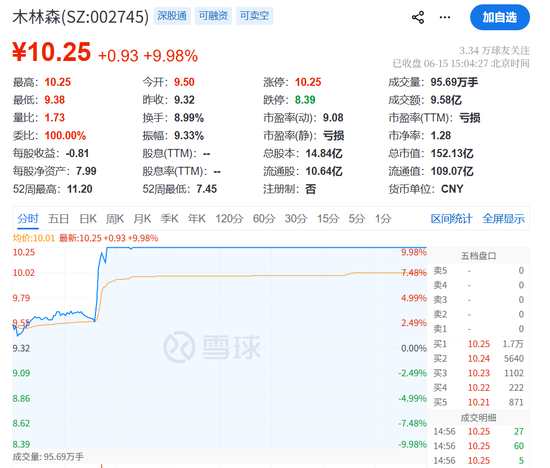The width and height of the screenshot is (550, 468).
Task: Select the 分时 chart tab
Action: click(x=28, y=219)
